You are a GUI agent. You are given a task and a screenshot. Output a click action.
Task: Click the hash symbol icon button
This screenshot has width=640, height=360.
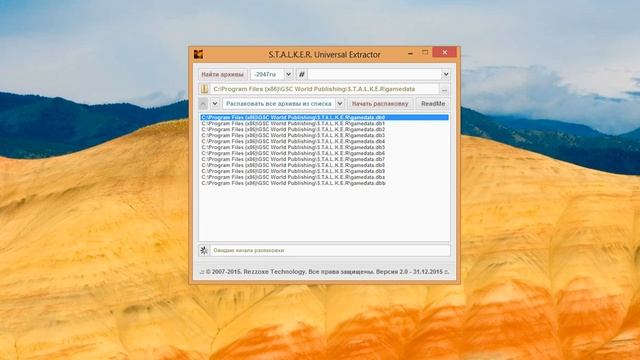302,74
